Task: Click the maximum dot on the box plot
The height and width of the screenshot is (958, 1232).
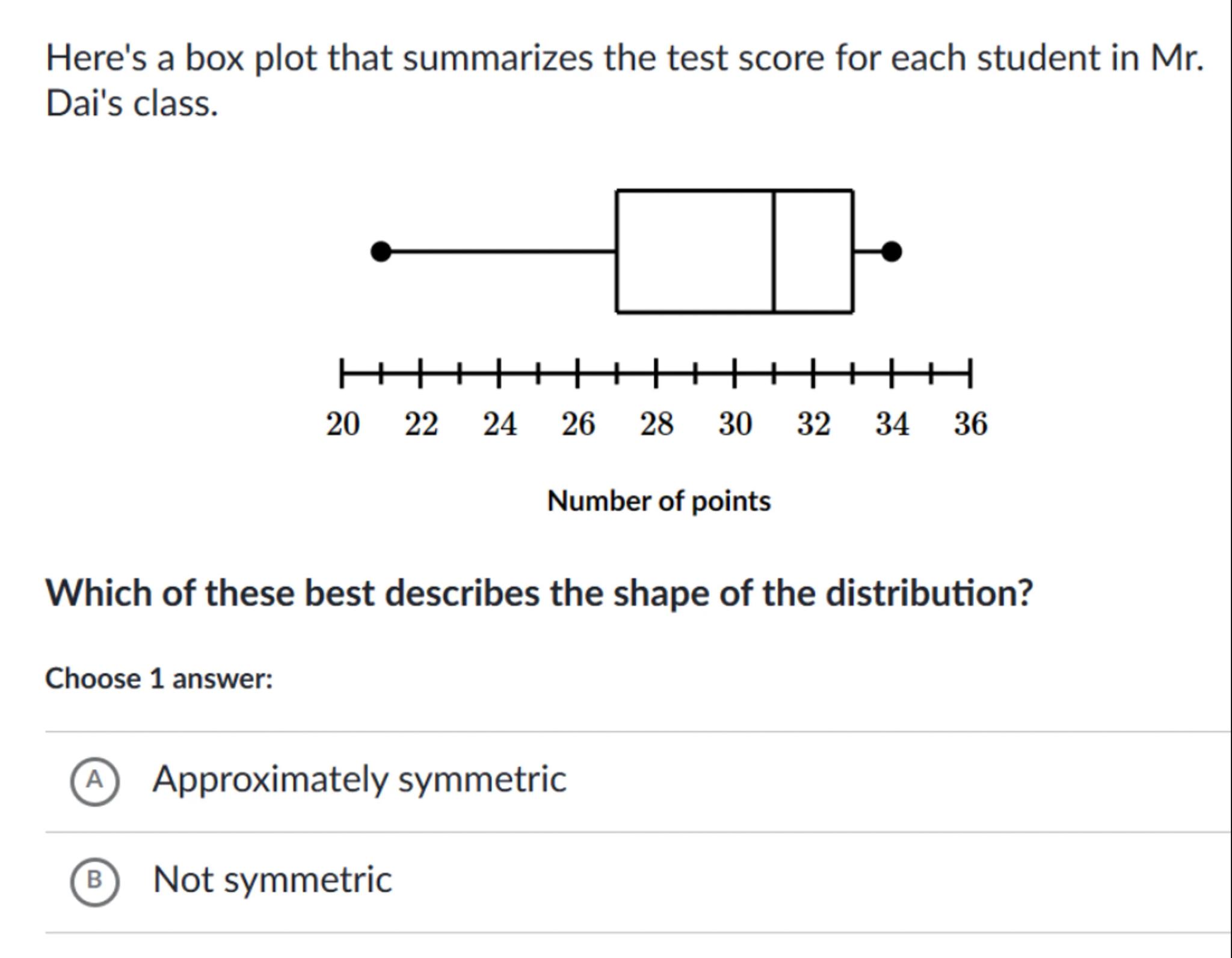Action: pyautogui.click(x=892, y=252)
